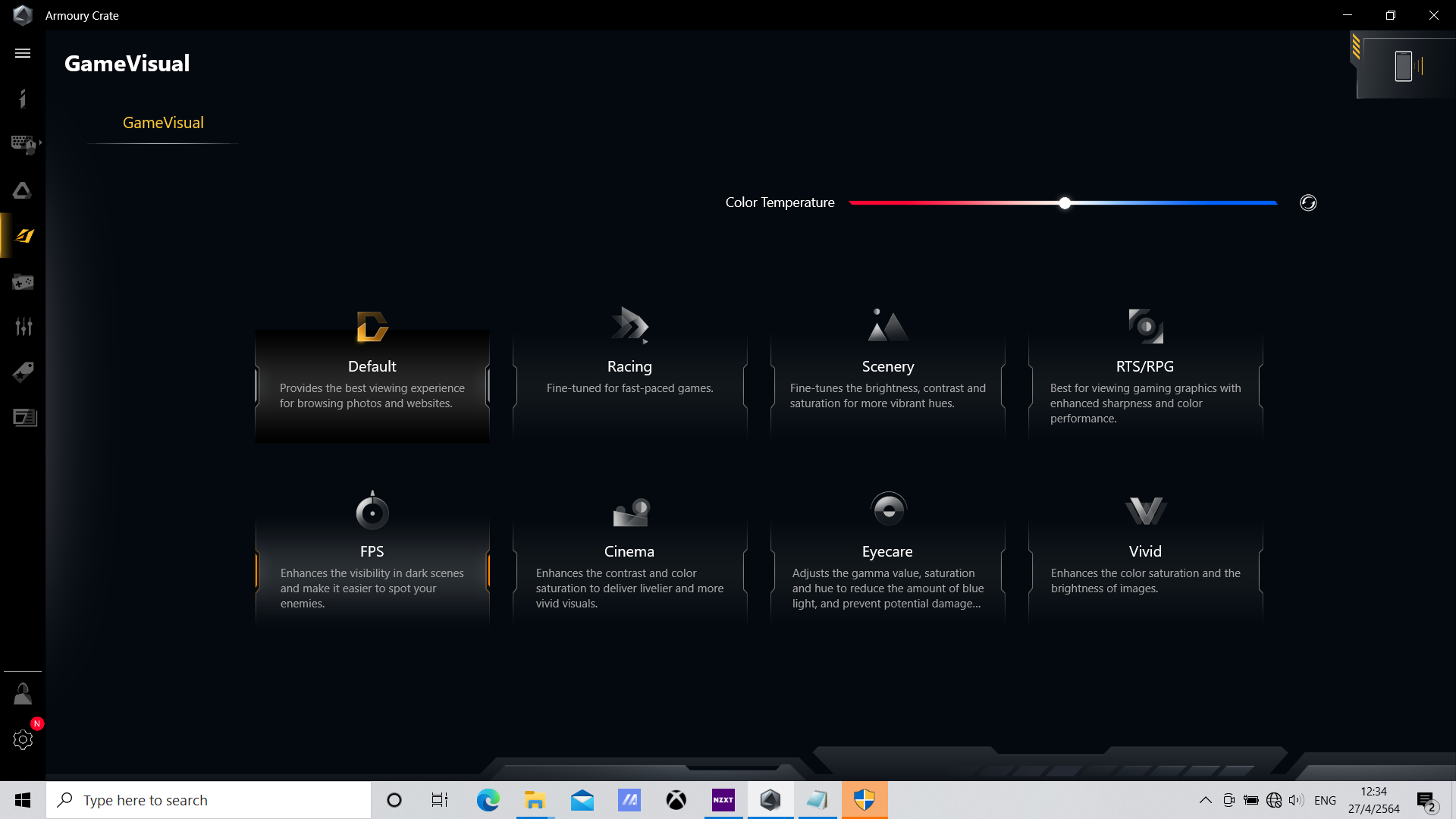Click the GameVisual page heading

(x=127, y=63)
